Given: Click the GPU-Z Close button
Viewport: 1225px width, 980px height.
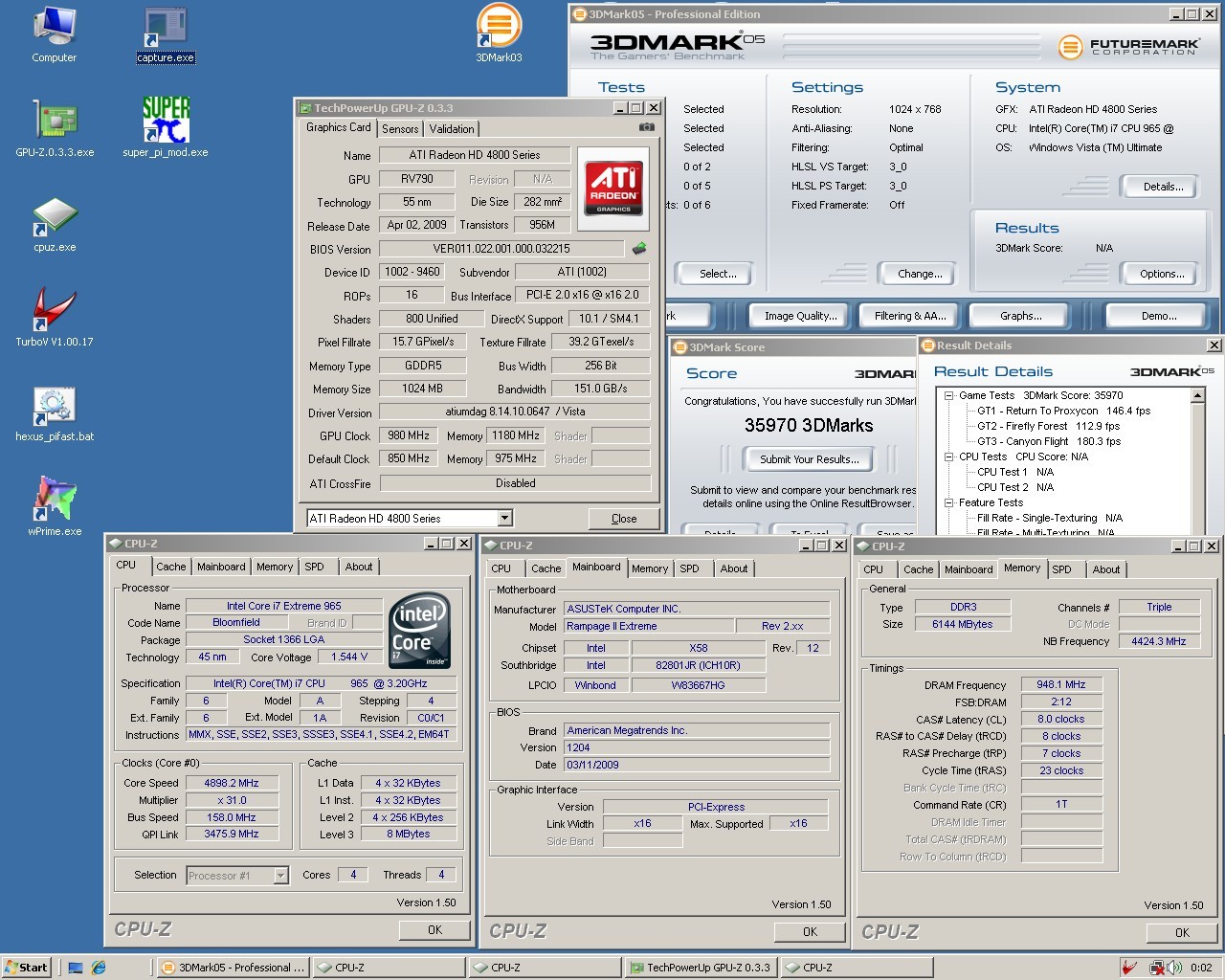Looking at the screenshot, I should point(624,519).
